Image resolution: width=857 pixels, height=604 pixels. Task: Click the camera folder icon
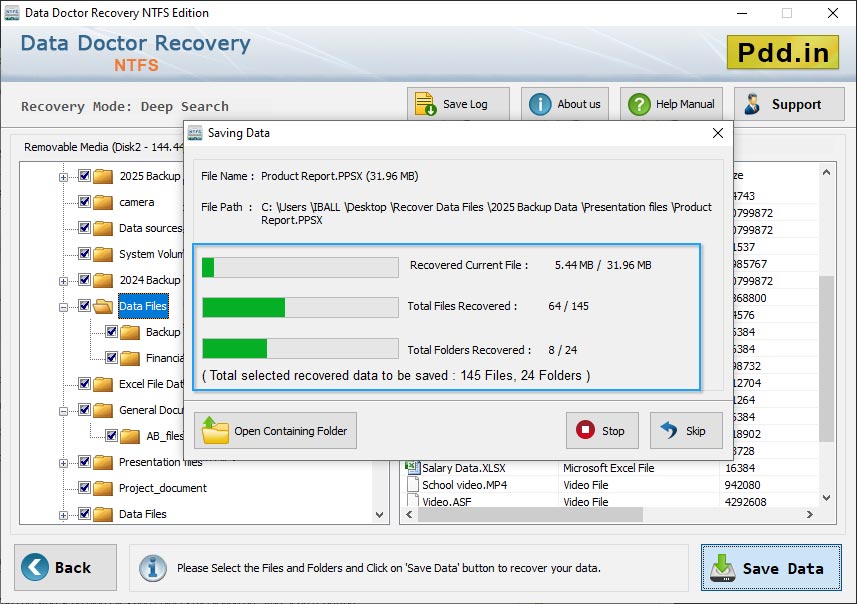click(x=103, y=202)
